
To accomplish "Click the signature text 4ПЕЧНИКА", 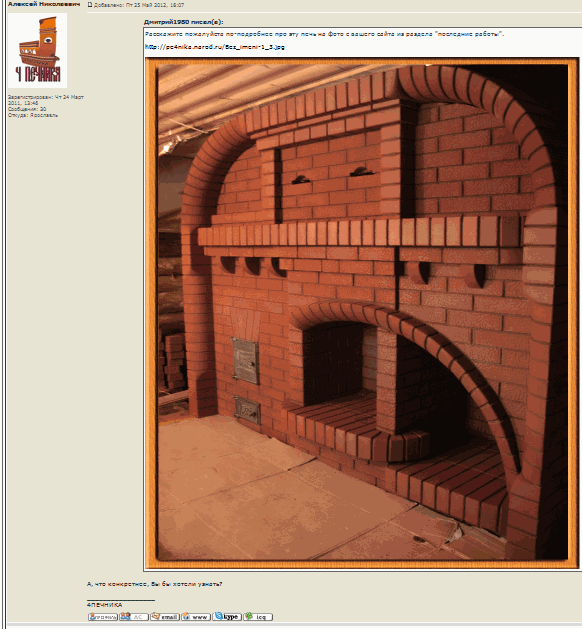I will point(104,605).
